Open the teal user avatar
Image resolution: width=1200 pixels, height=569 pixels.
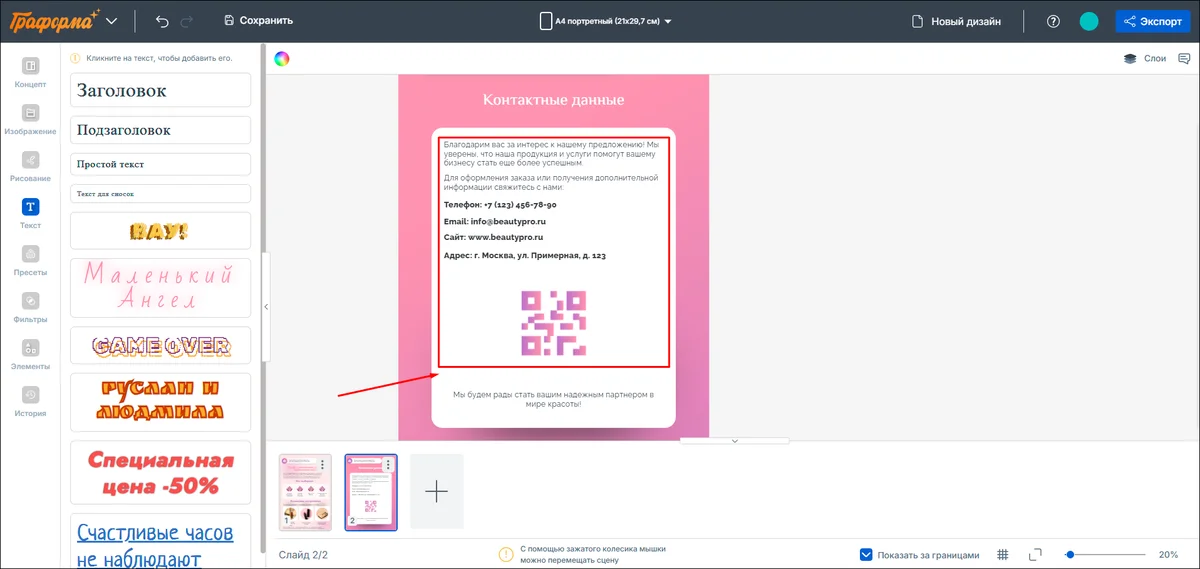click(1089, 21)
